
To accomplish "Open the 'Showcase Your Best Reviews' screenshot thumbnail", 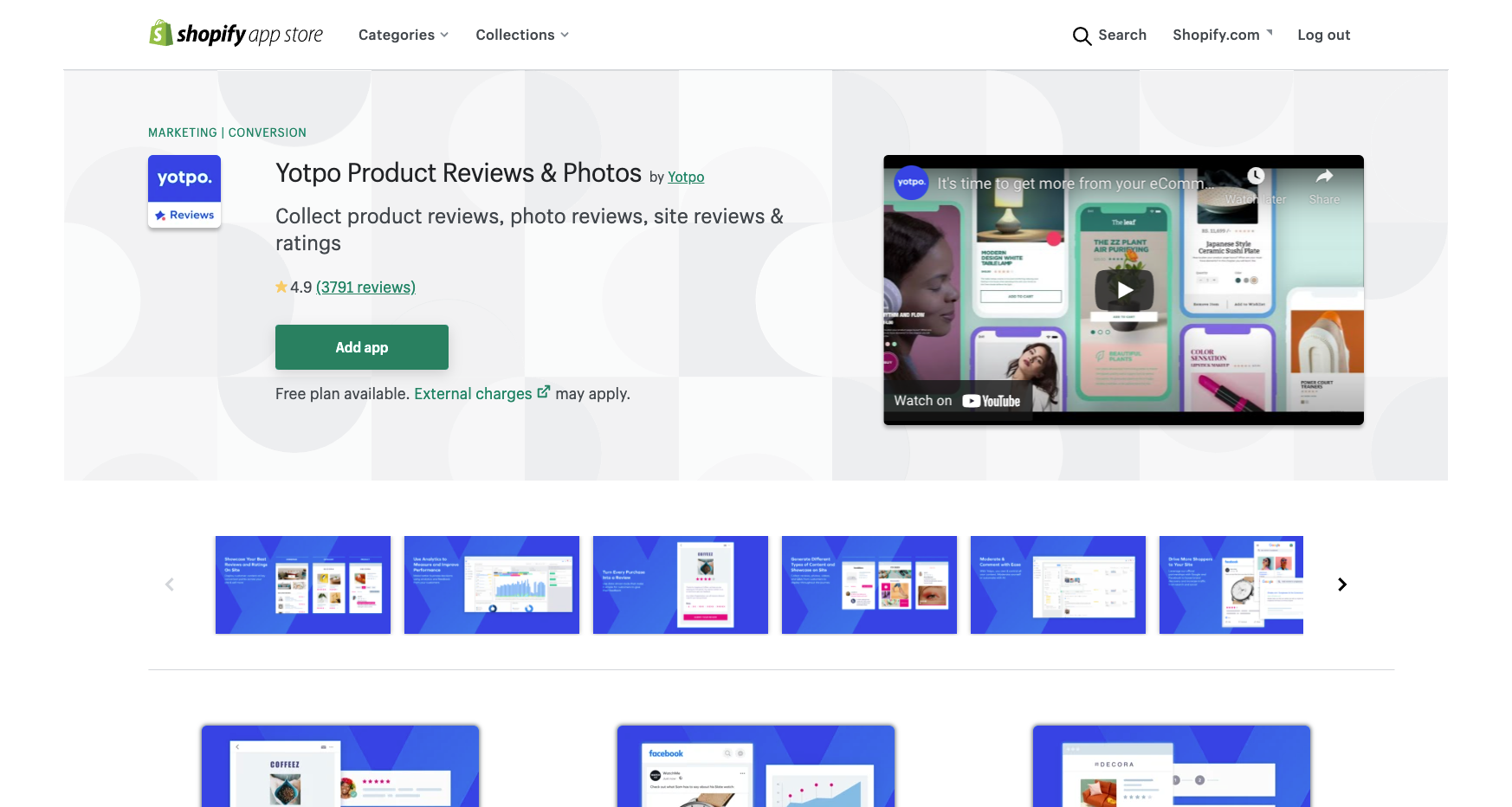I will (x=303, y=584).
